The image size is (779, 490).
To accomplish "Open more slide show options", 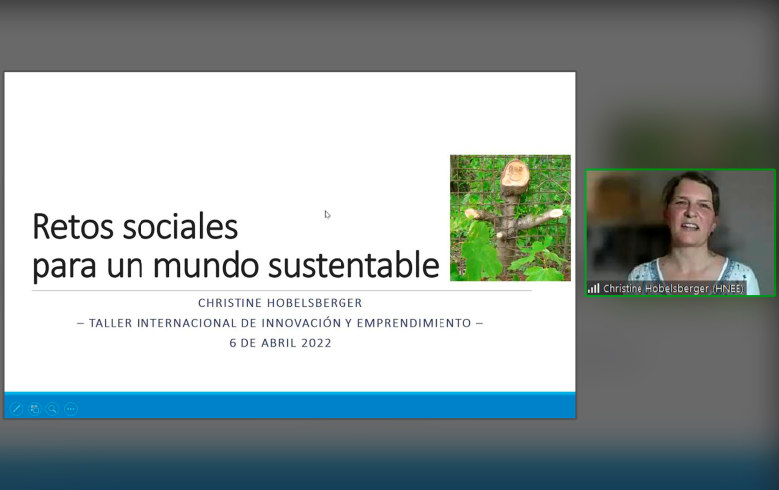I will point(71,409).
